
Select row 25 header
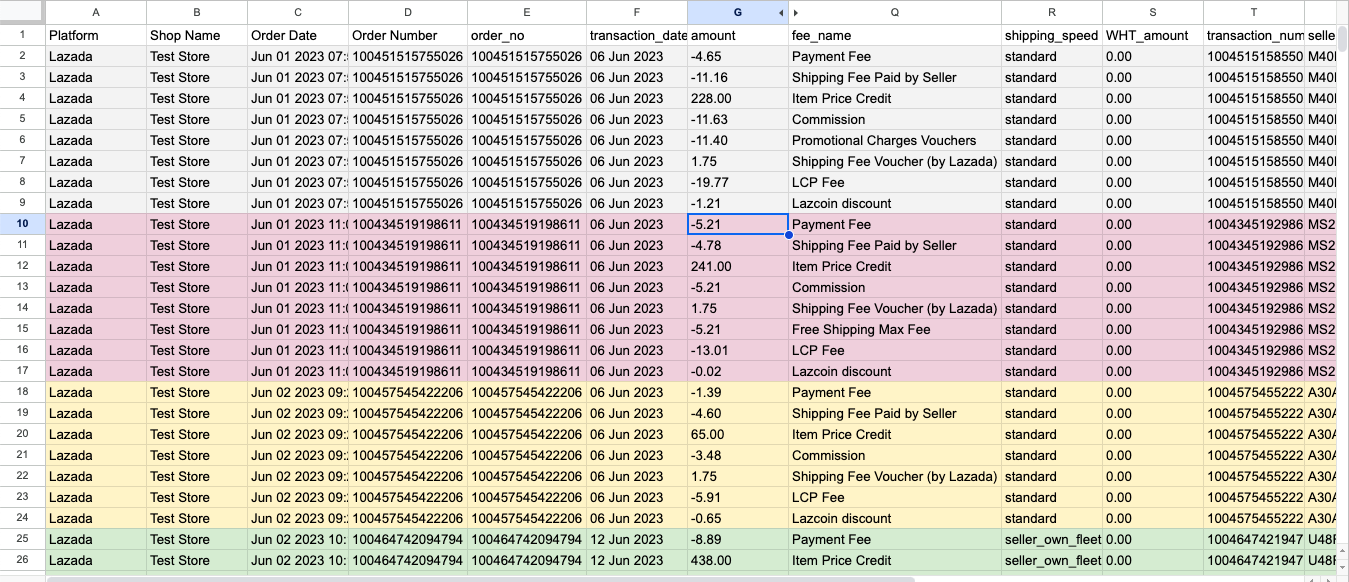pos(22,540)
